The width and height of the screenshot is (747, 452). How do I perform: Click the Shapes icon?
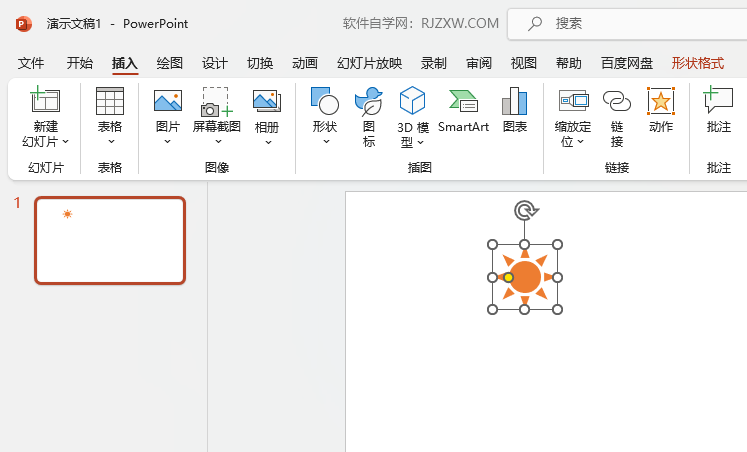click(325, 100)
